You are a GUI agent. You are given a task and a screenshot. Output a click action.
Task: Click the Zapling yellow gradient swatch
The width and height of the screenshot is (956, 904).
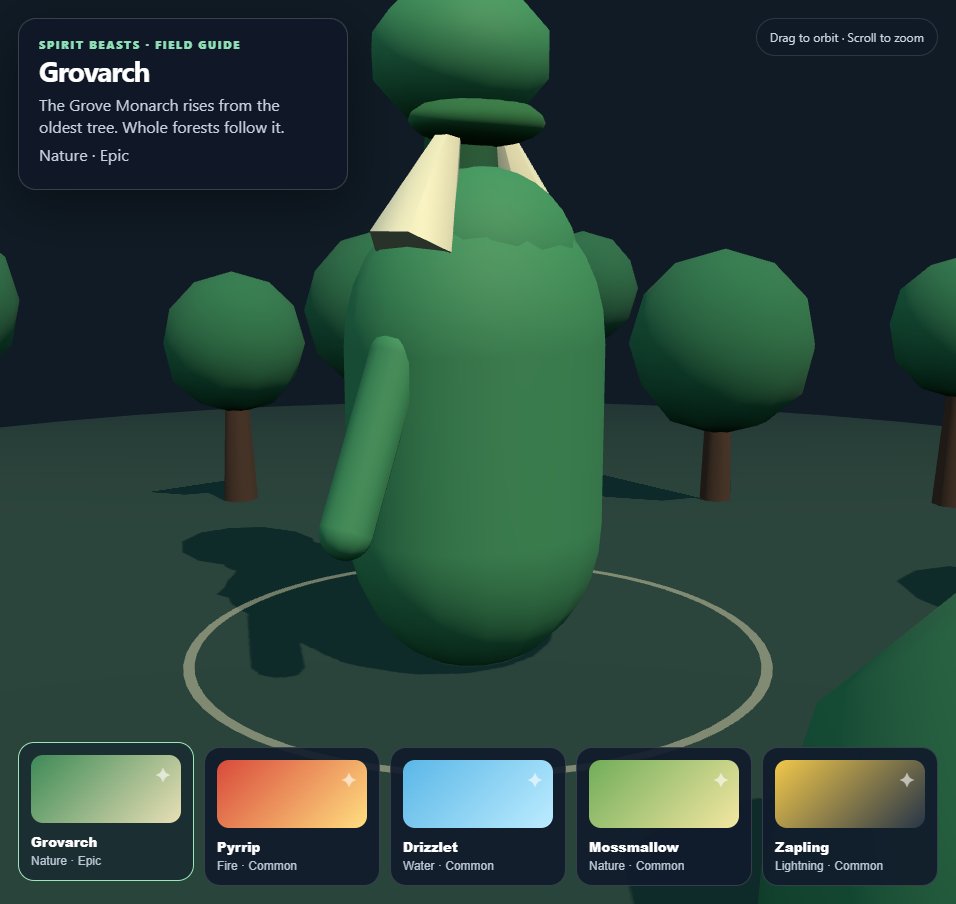tap(850, 794)
